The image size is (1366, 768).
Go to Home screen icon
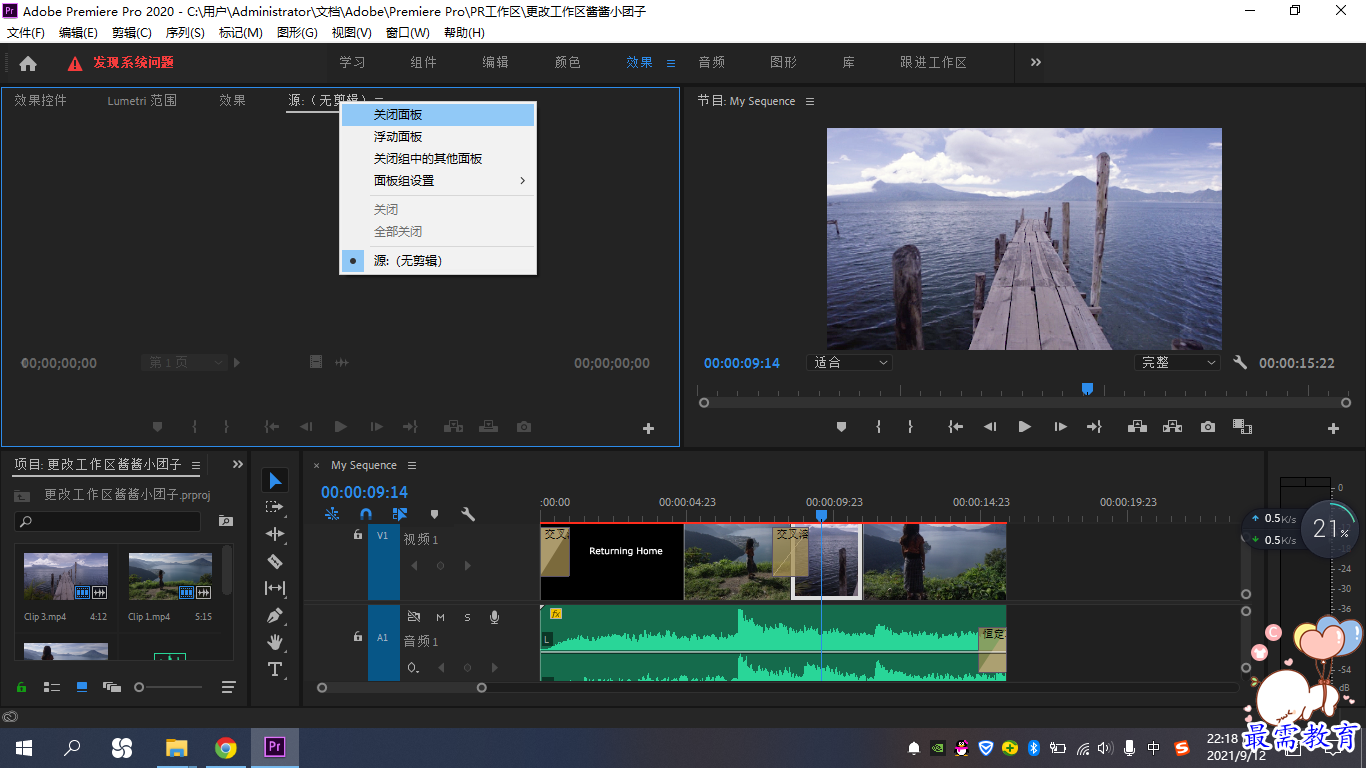[28, 63]
